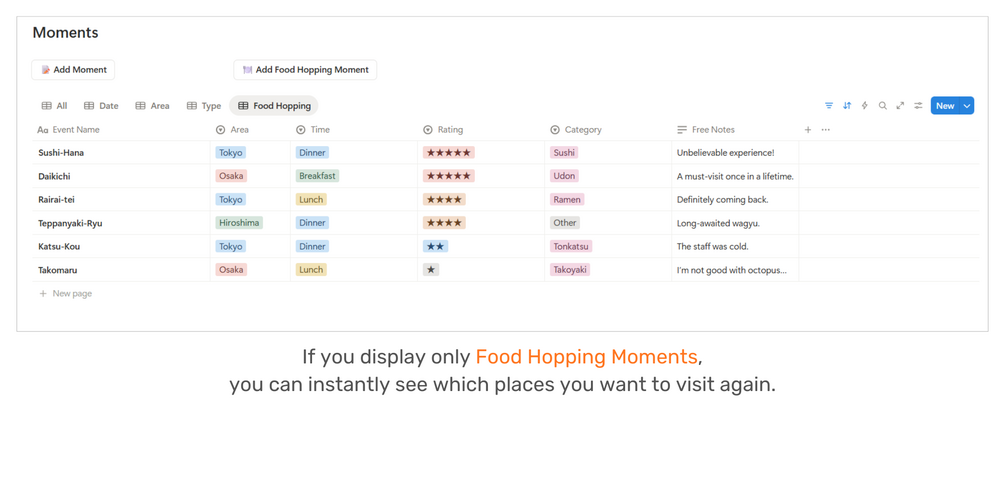
Task: Open the filter icon in the toolbar
Action: [x=829, y=106]
